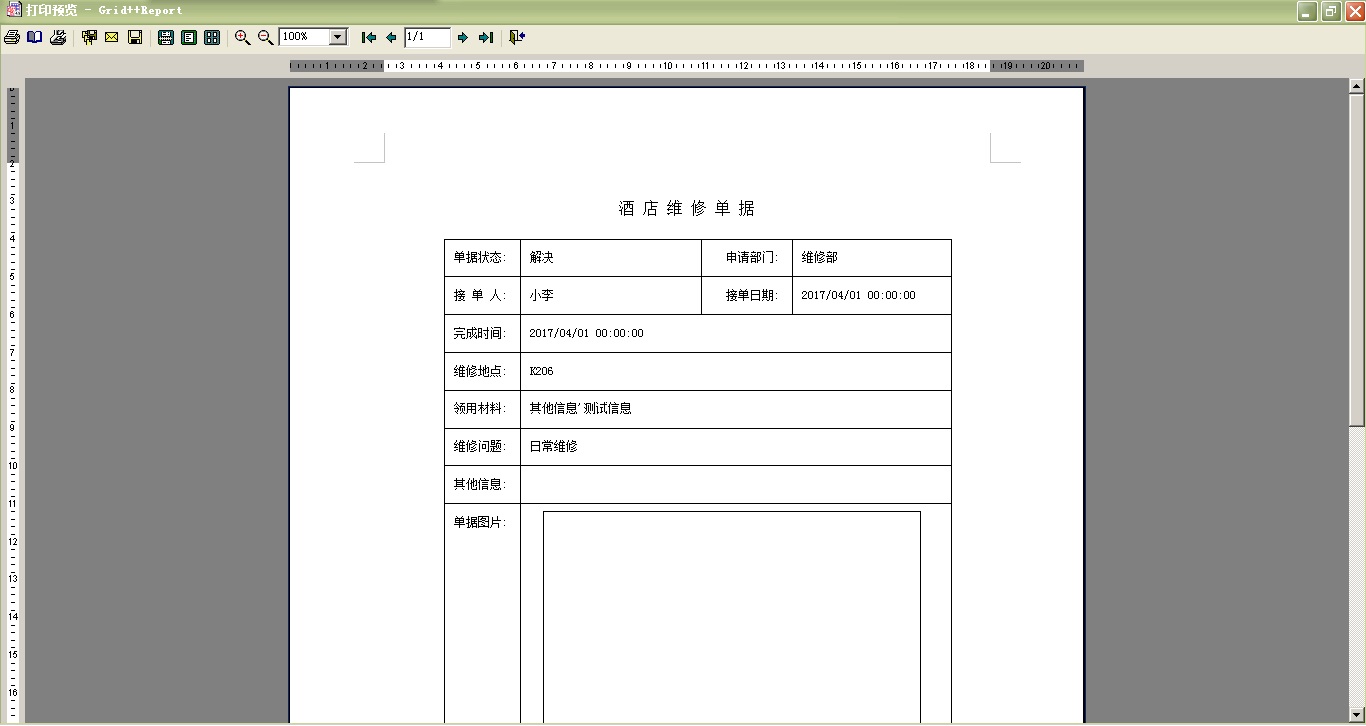1366x726 pixels.
Task: Click the Grid++Report app icon in title bar
Action: [x=13, y=10]
